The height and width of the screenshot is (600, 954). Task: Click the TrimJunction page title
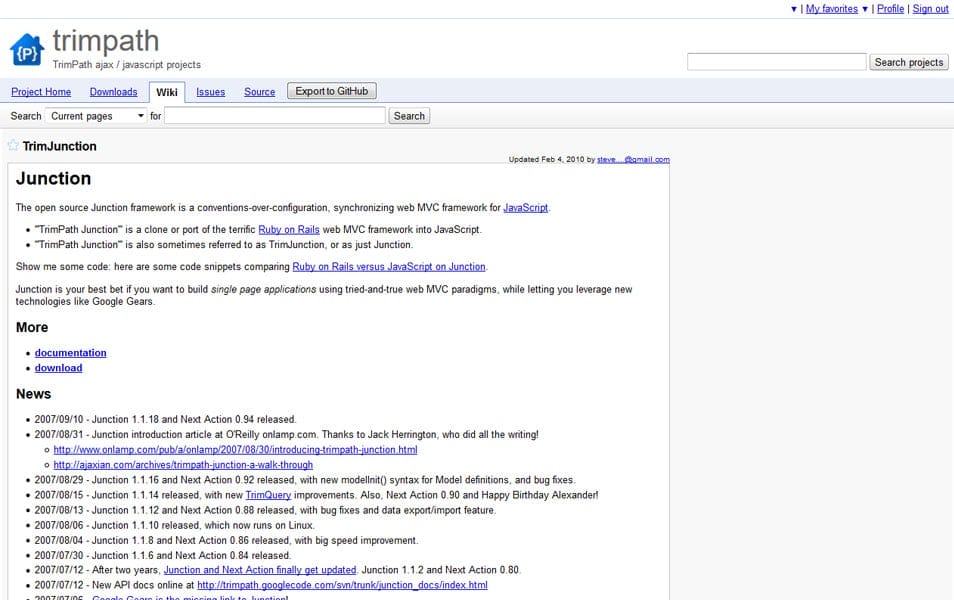[x=60, y=146]
